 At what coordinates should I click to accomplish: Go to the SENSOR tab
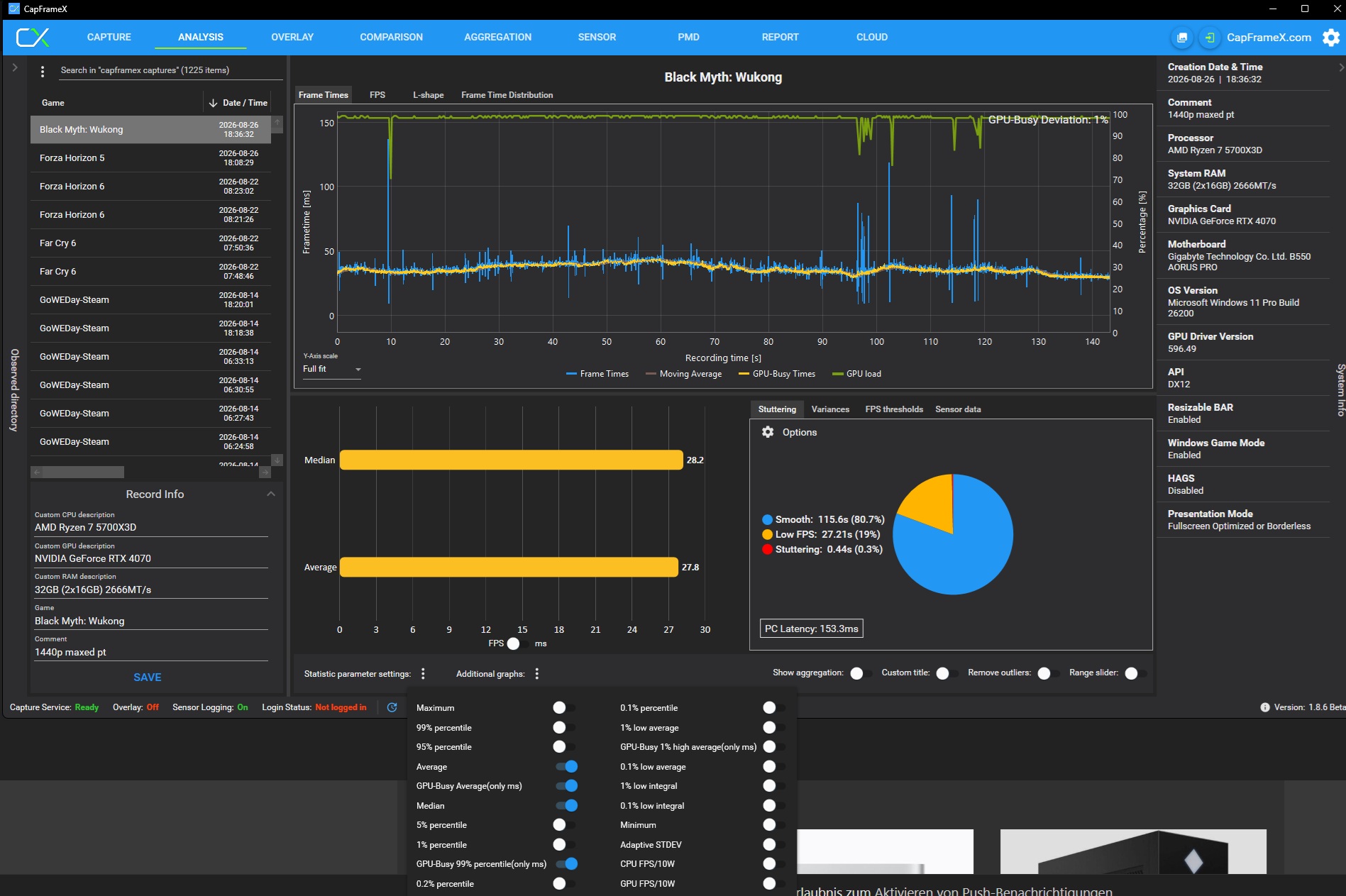point(597,37)
